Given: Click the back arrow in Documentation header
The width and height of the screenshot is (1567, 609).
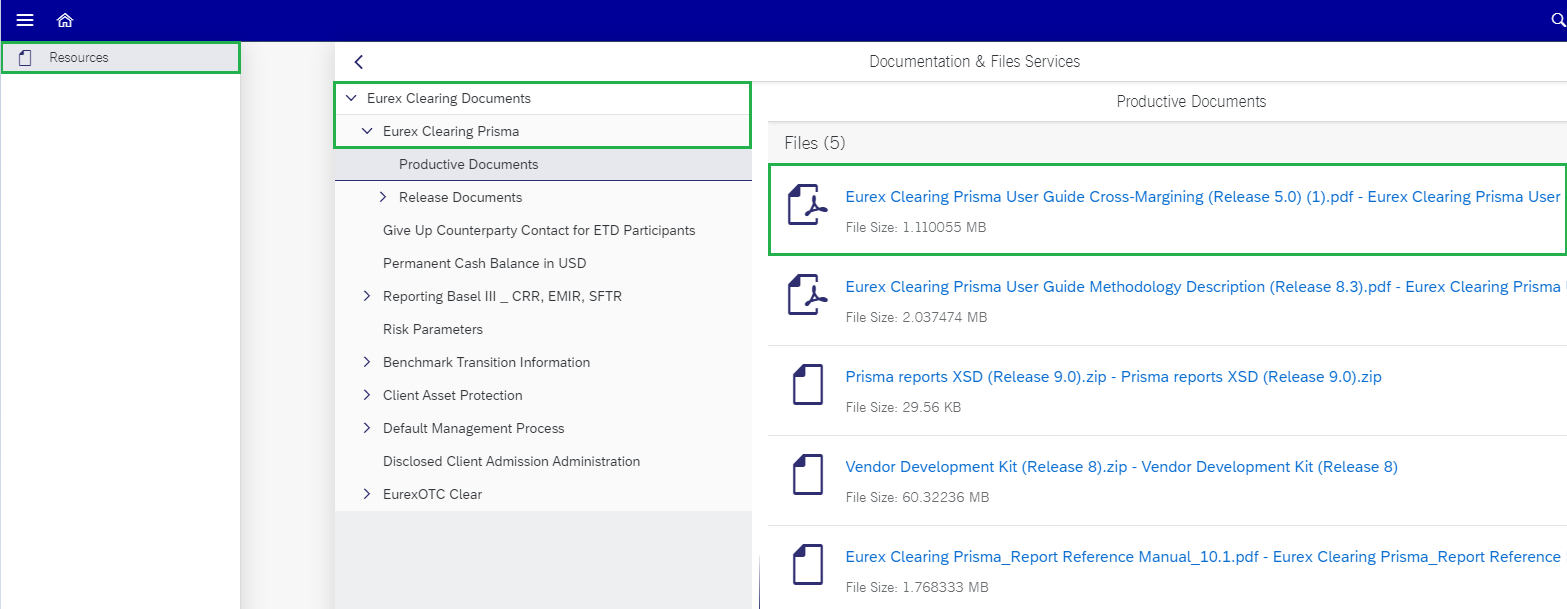Looking at the screenshot, I should coord(359,62).
